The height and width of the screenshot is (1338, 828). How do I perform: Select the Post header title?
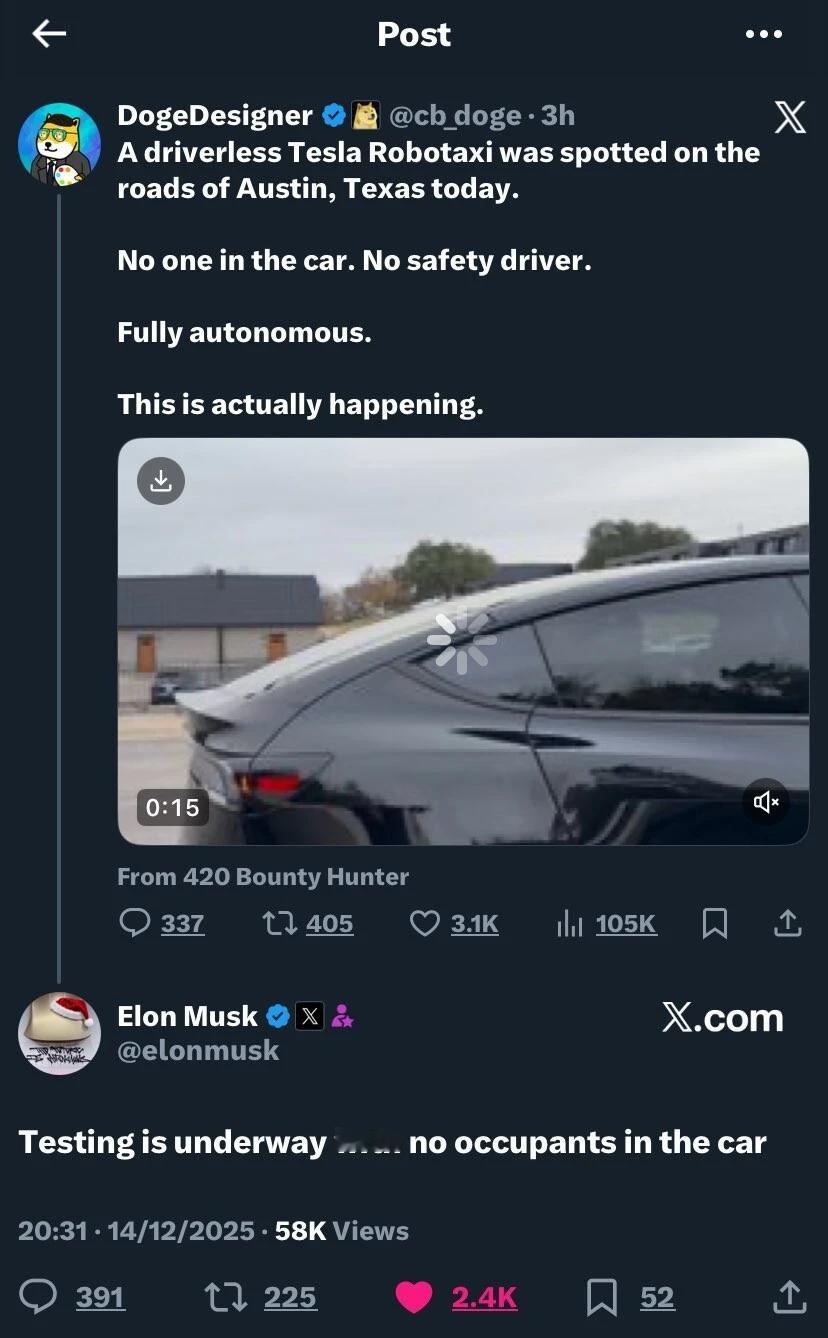point(413,33)
